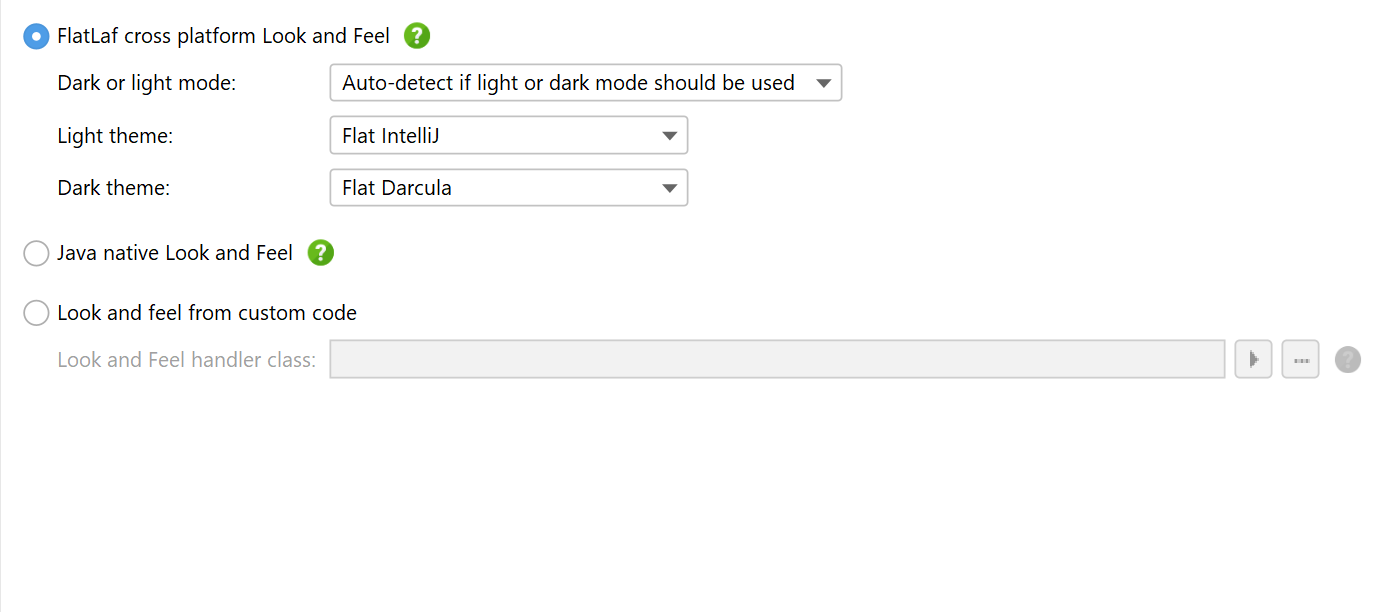Click the 'Java native Look and Feel' label text

(175, 253)
